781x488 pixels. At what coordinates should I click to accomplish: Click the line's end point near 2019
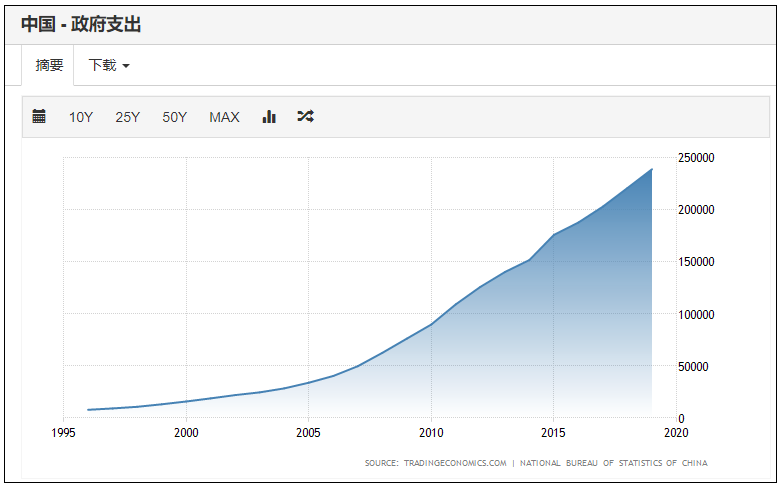coord(652,169)
